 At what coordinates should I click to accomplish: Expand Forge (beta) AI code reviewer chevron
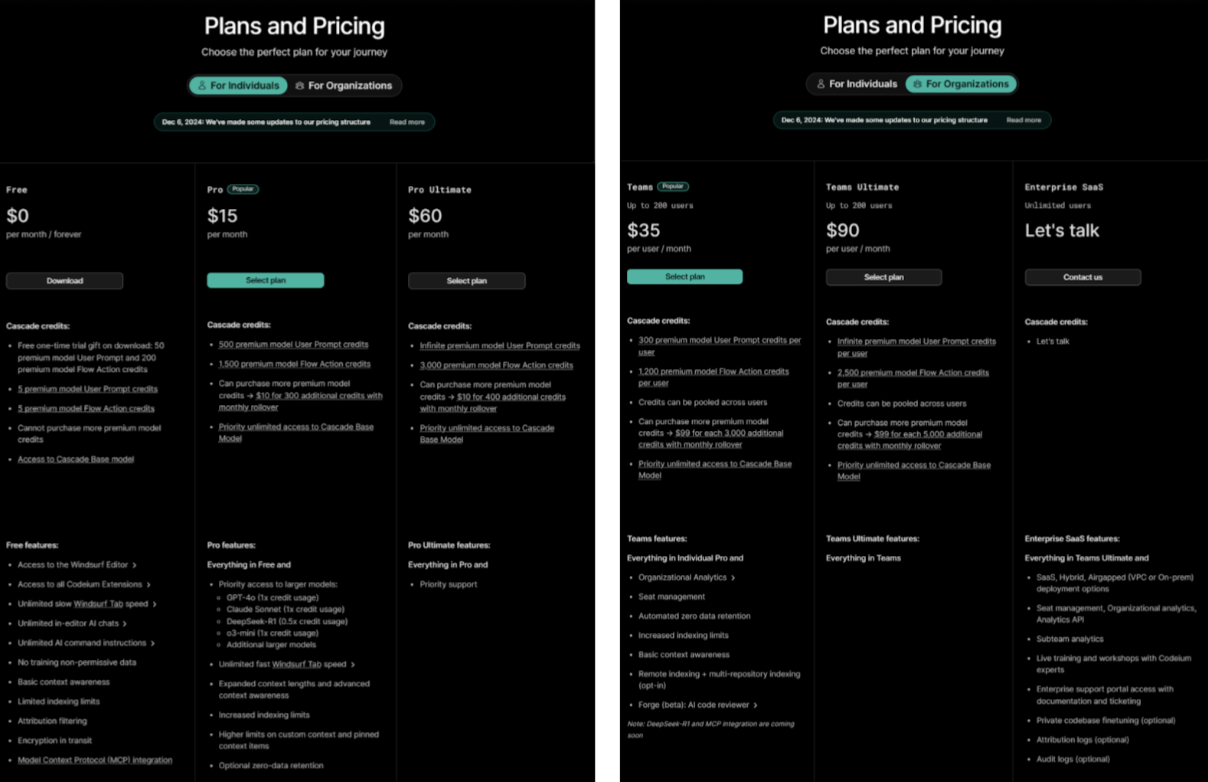(x=755, y=705)
